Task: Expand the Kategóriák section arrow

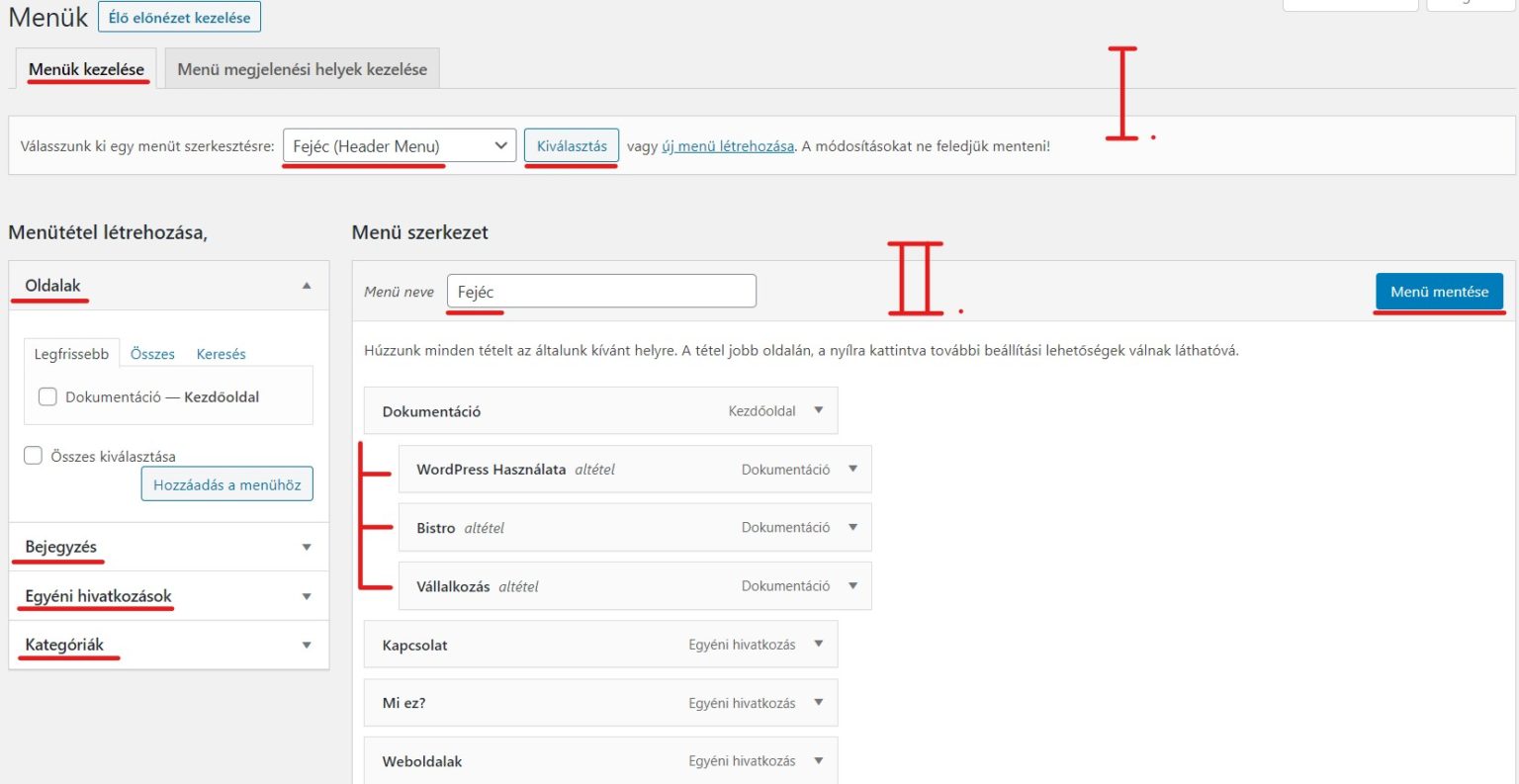Action: 307,645
